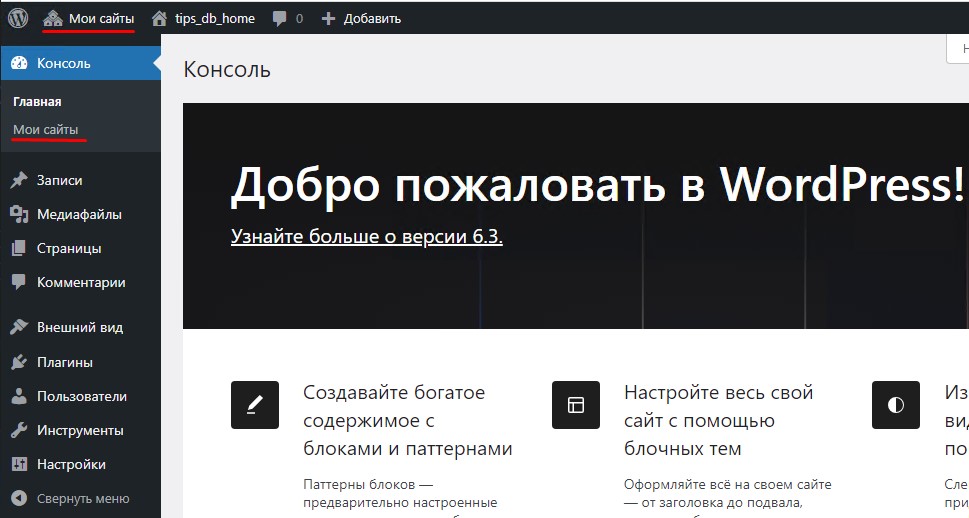Screen dimensions: 969x518
Task: Open the Внешний вид menu
Action: [79, 327]
